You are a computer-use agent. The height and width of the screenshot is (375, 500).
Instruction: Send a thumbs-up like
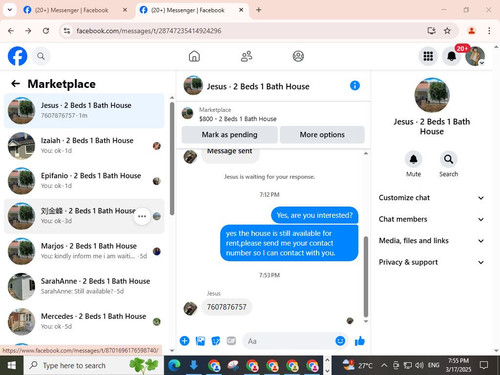360,341
